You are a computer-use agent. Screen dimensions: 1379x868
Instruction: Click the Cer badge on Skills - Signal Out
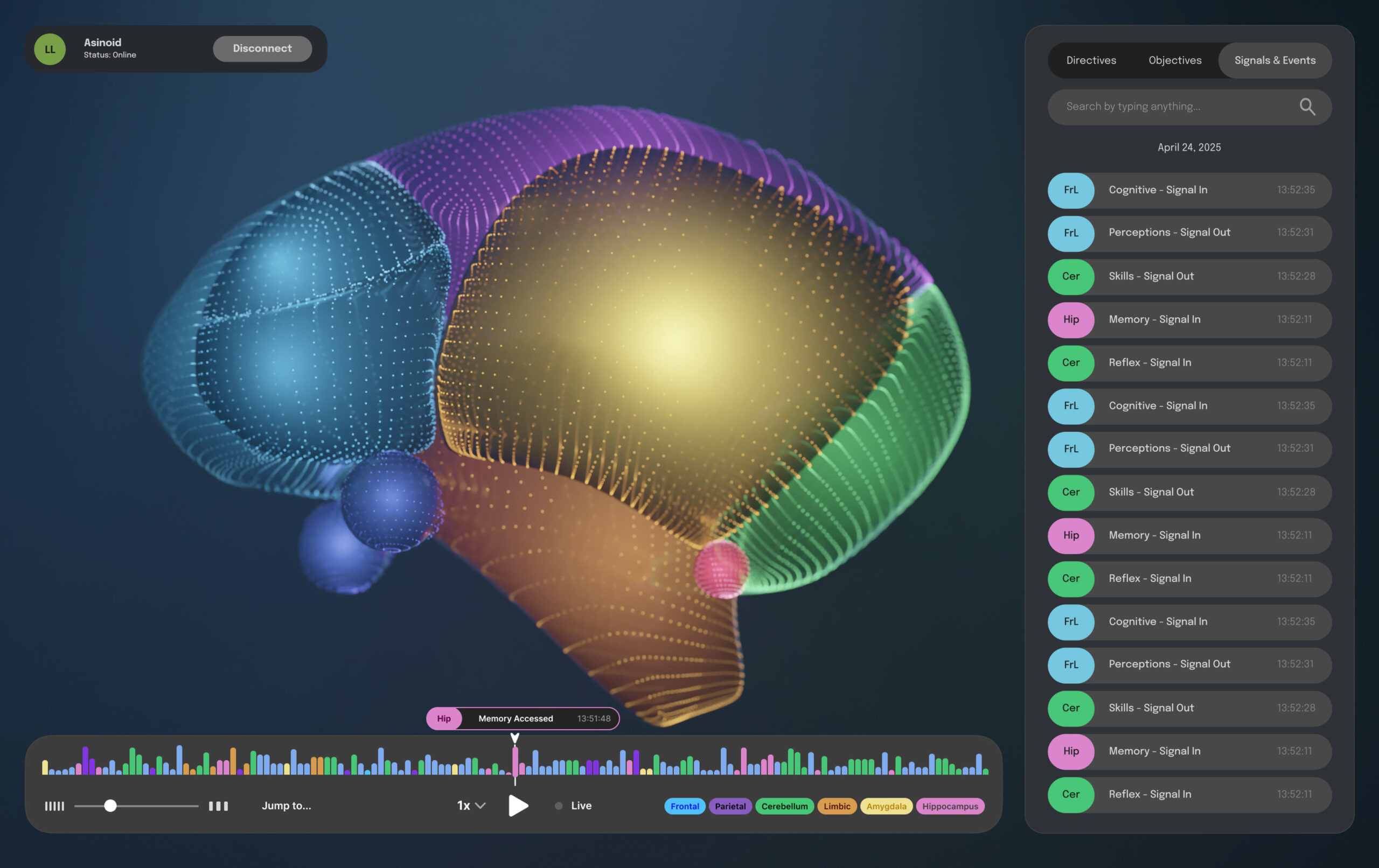1070,277
